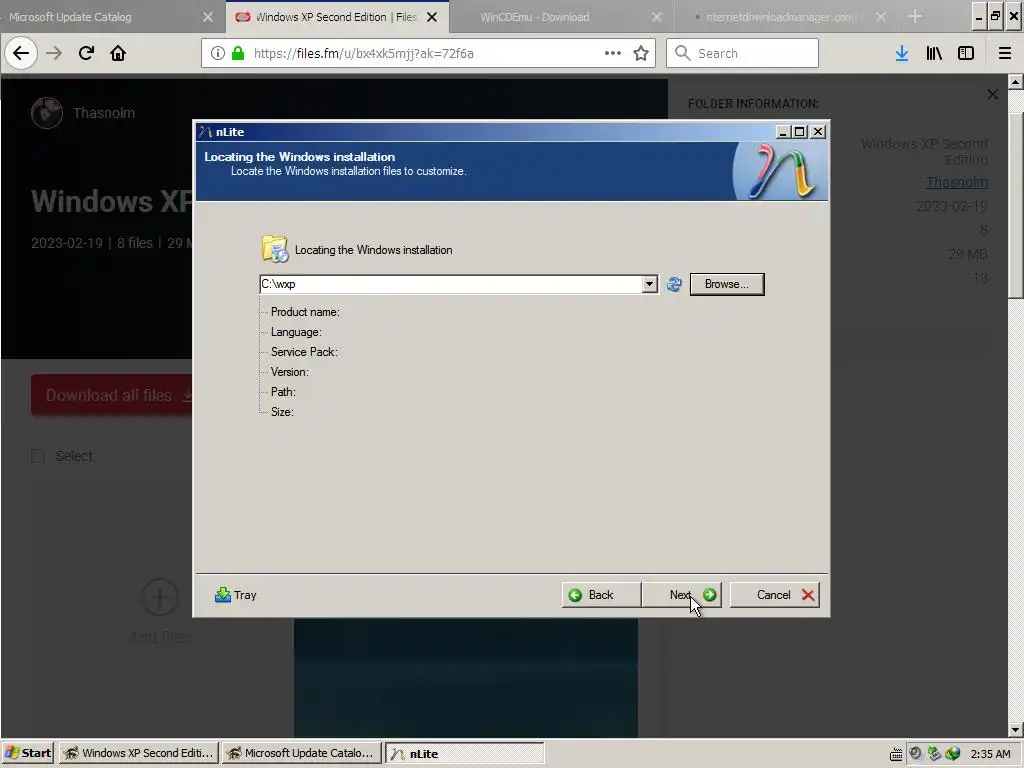Close the Microsoft Update Catalog tab
The width and height of the screenshot is (1024, 768).
click(208, 17)
